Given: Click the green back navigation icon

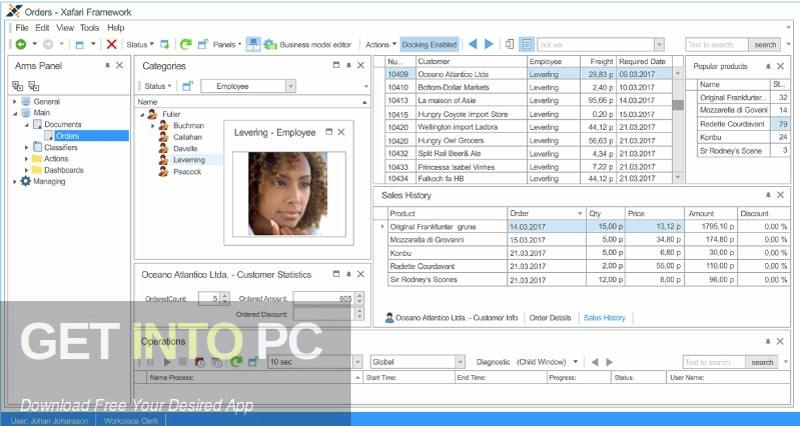Looking at the screenshot, I should click(x=20, y=44).
